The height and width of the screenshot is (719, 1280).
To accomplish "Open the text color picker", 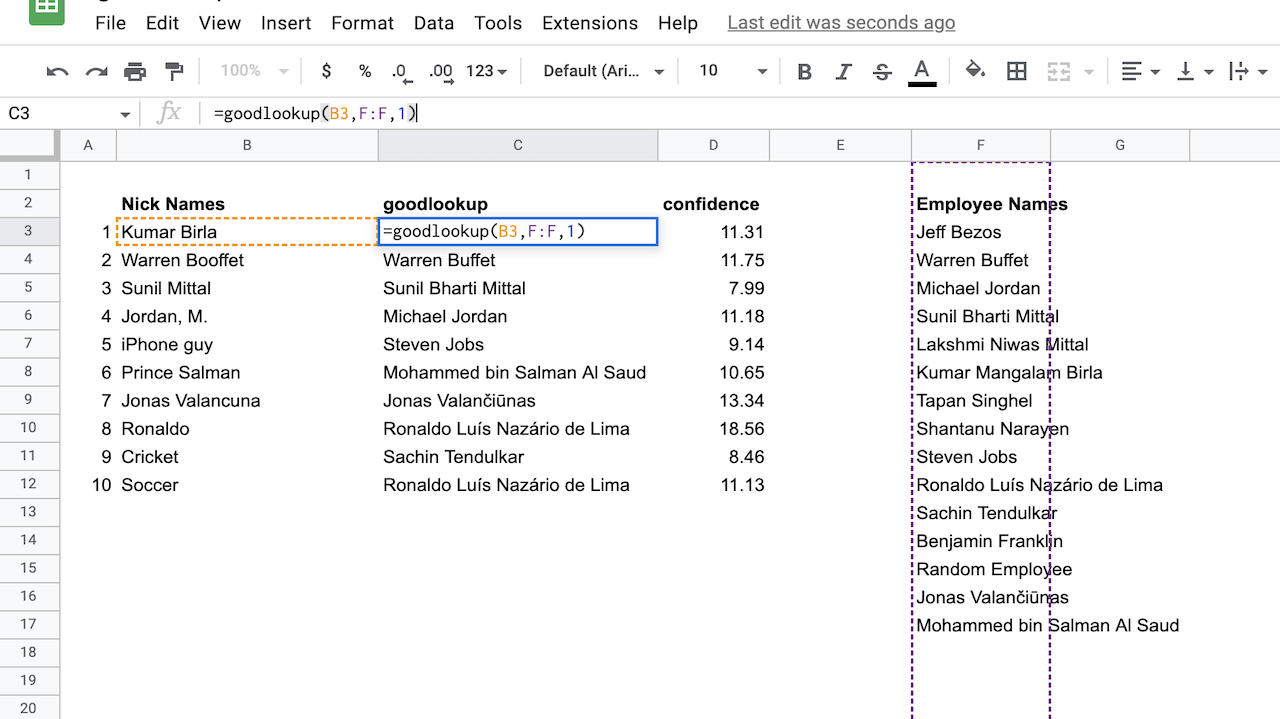I will click(922, 72).
